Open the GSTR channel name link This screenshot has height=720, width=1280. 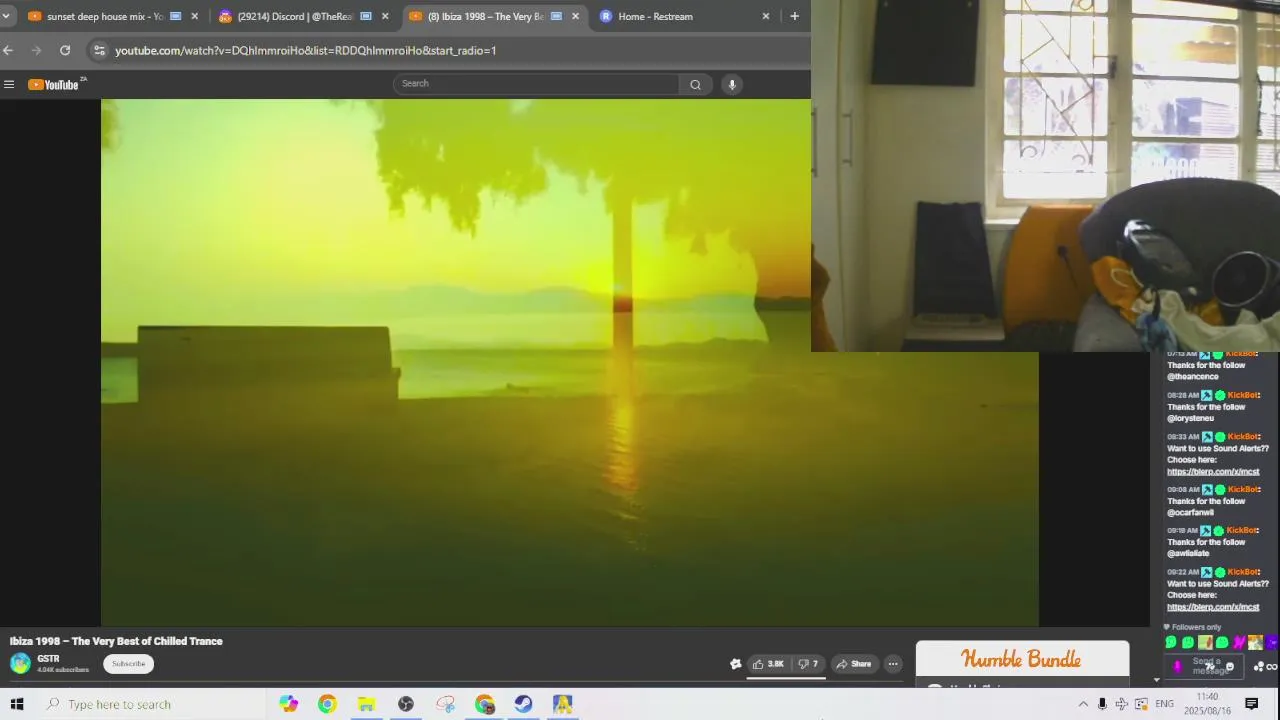pyautogui.click(x=48, y=659)
